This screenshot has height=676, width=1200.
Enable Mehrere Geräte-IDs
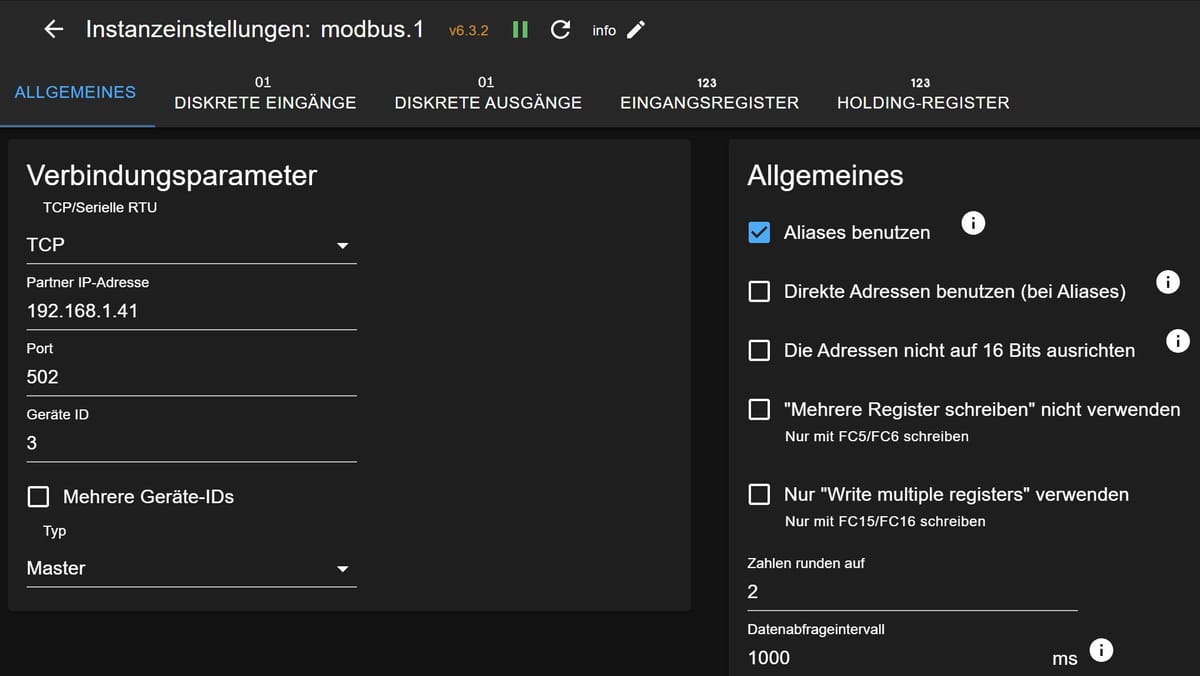(x=38, y=496)
